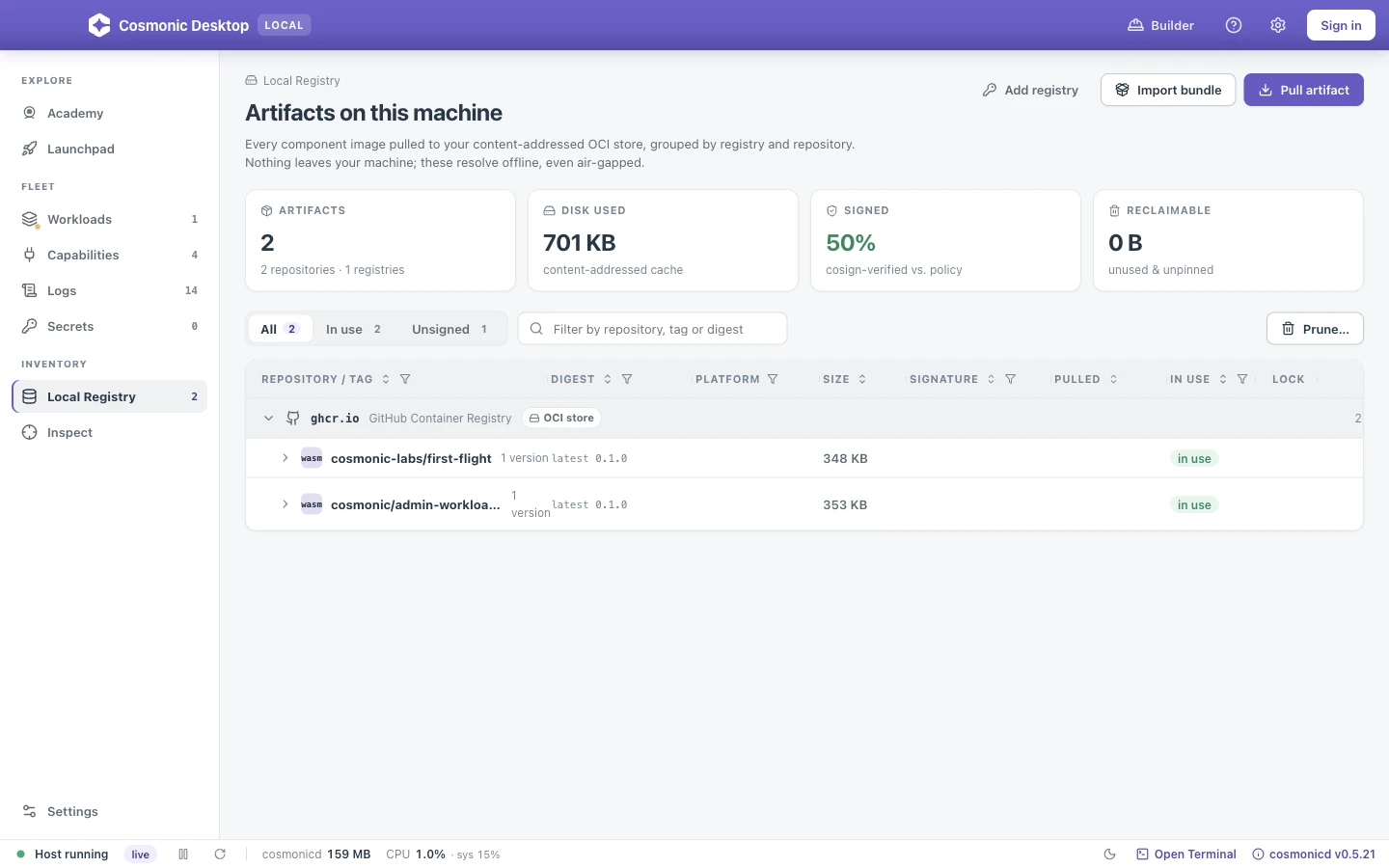Screen dimensions: 1389x868
Task: Pause the host with the pause icon
Action: click(183, 854)
